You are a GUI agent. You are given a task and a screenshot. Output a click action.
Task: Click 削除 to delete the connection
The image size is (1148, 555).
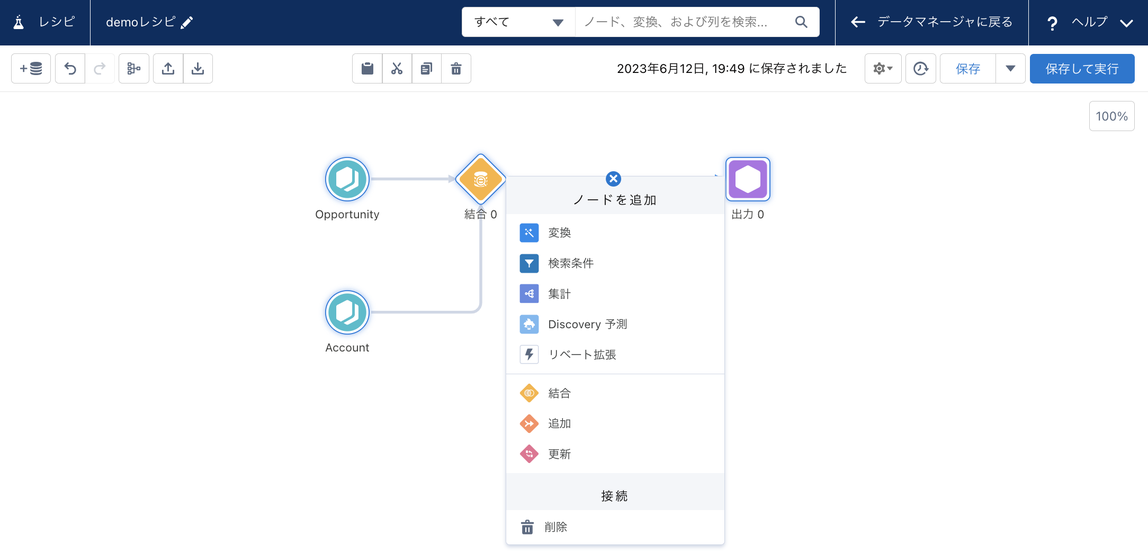[615, 527]
